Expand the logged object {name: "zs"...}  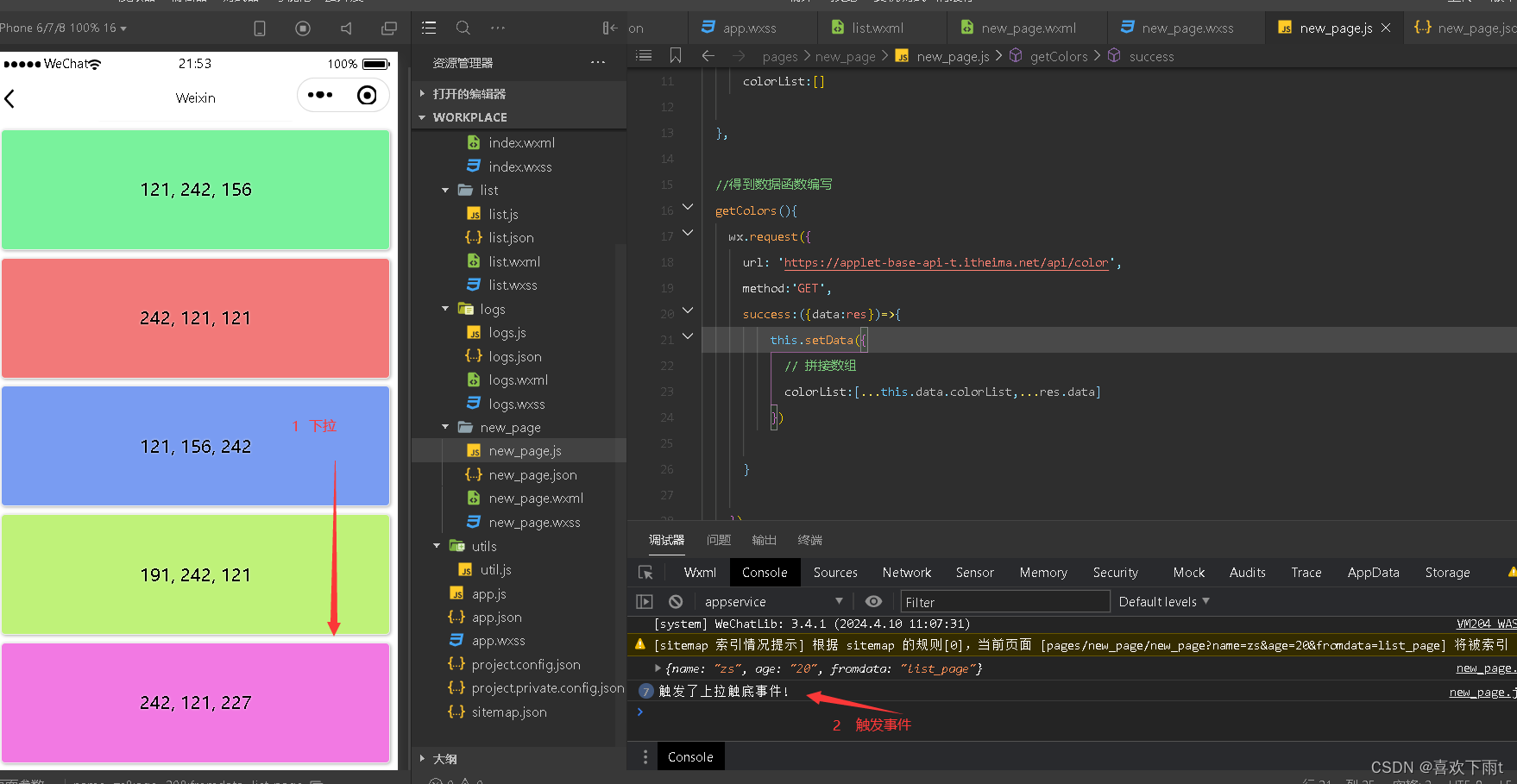tap(658, 668)
